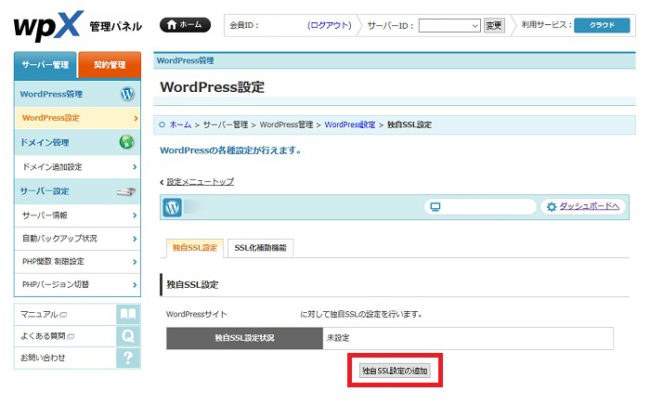Go to the ホーム home button
Screen dimensions: 650x404
pyautogui.click(x=185, y=25)
